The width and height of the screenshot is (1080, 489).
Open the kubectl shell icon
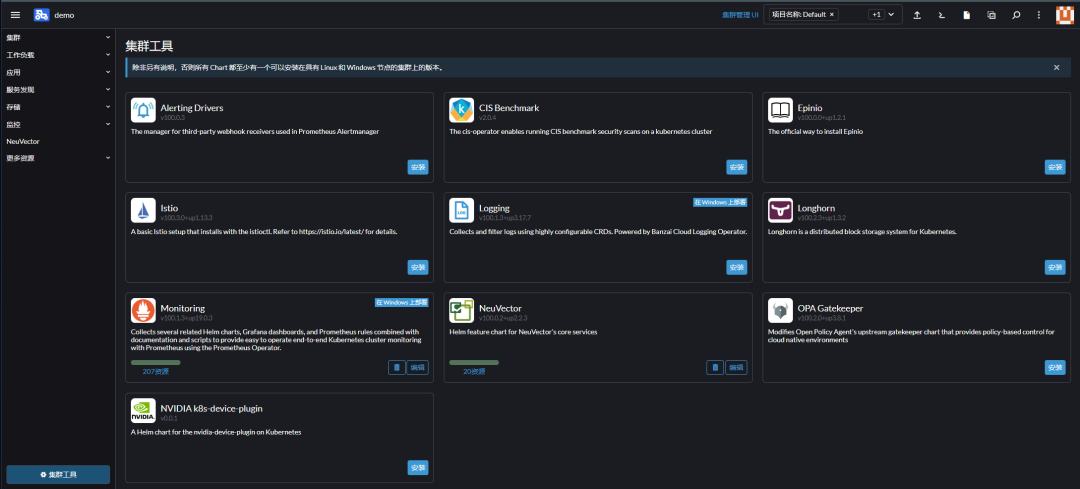[942, 14]
